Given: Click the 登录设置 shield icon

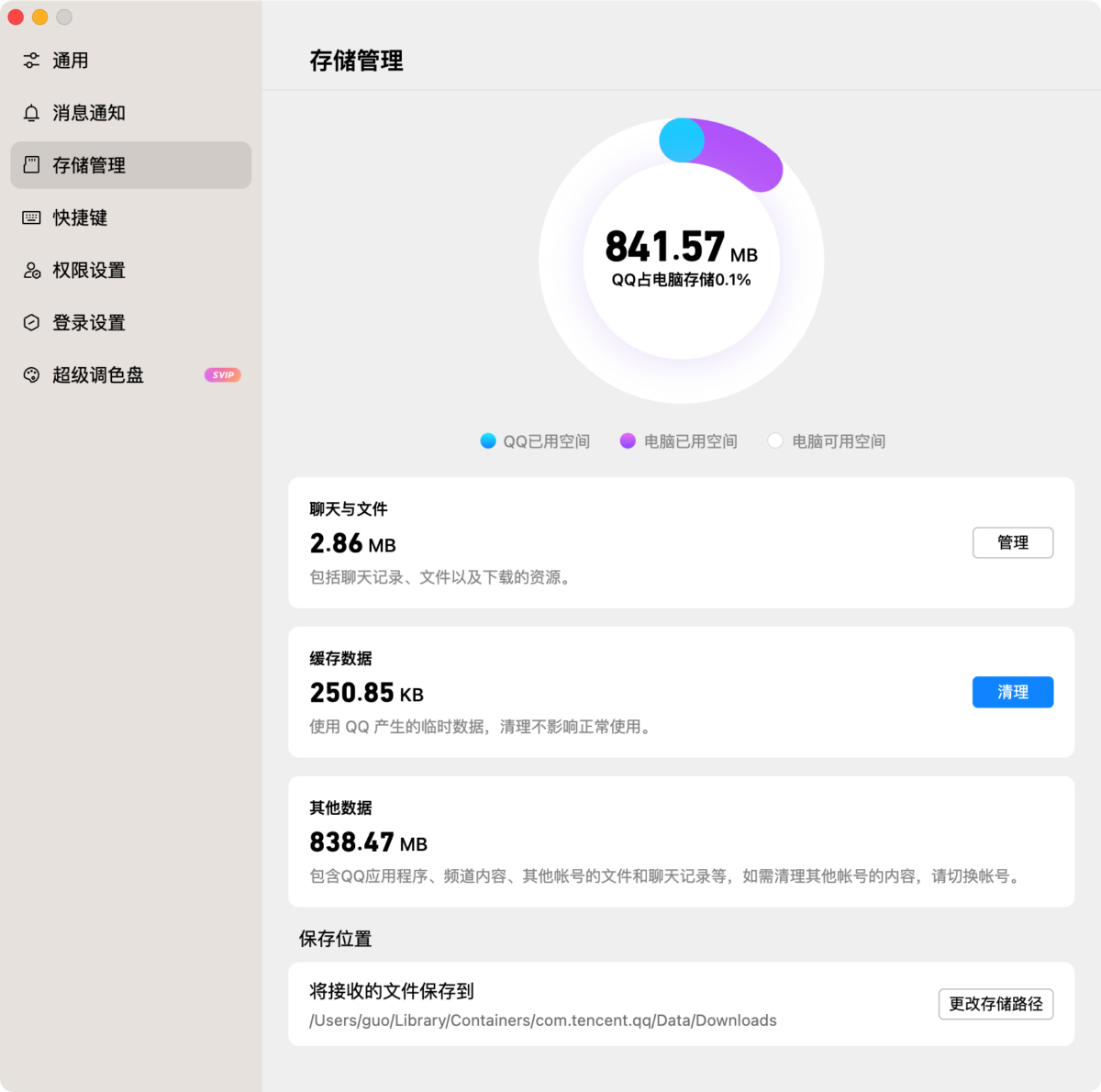Looking at the screenshot, I should coord(31,322).
